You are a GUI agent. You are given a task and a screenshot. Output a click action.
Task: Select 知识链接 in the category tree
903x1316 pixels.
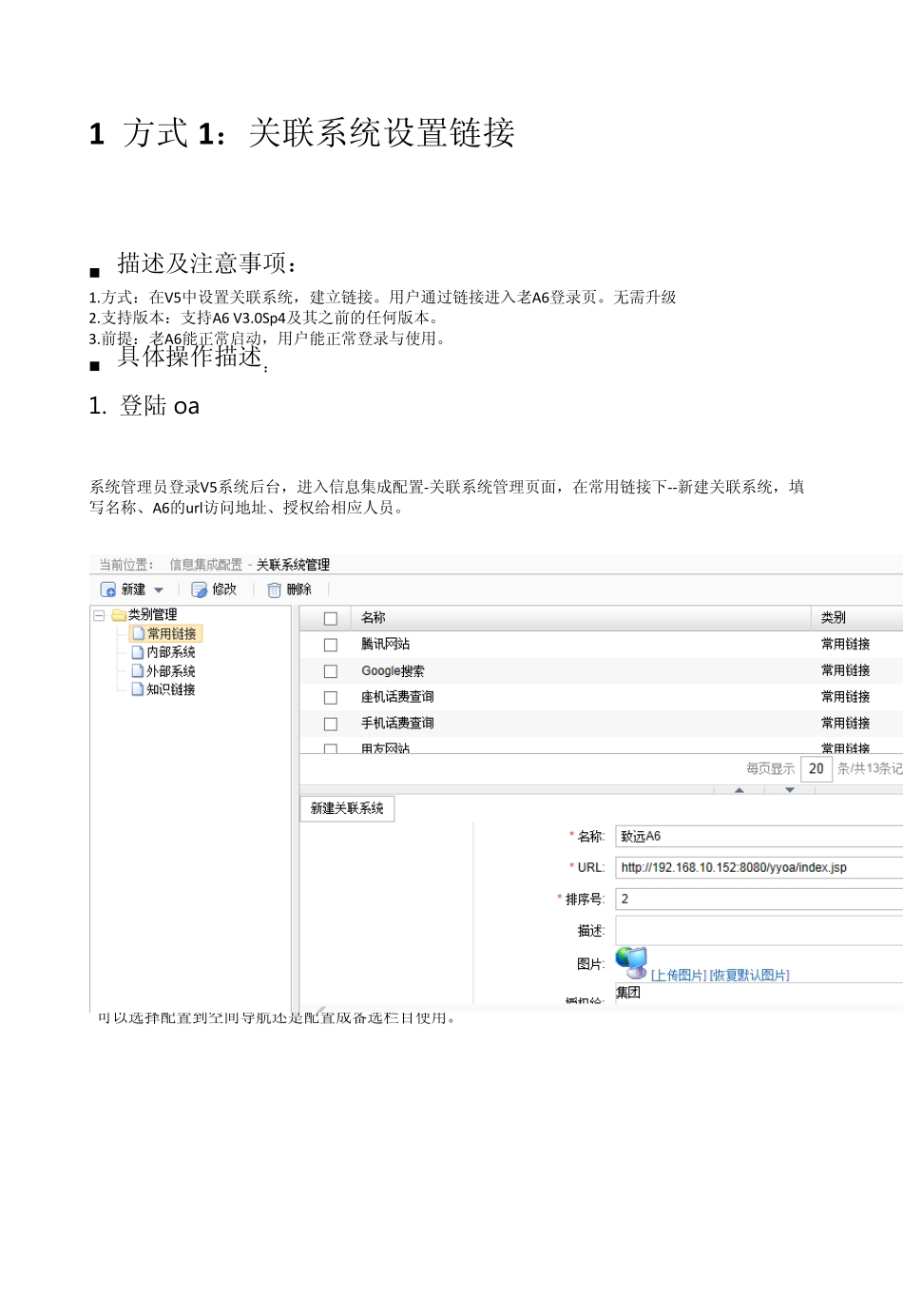coord(171,689)
